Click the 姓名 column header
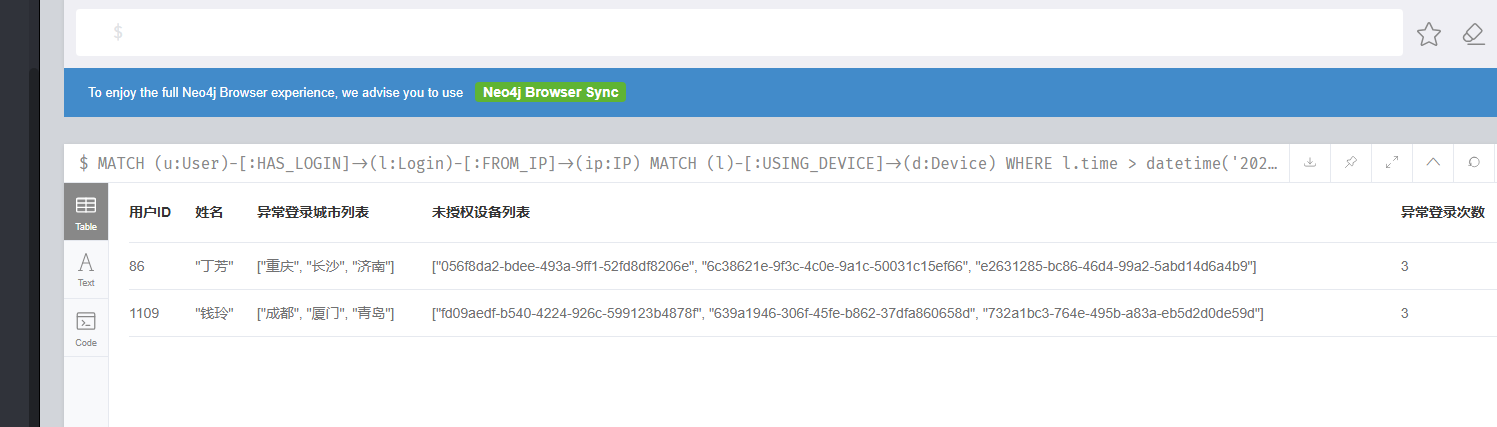 pos(209,212)
